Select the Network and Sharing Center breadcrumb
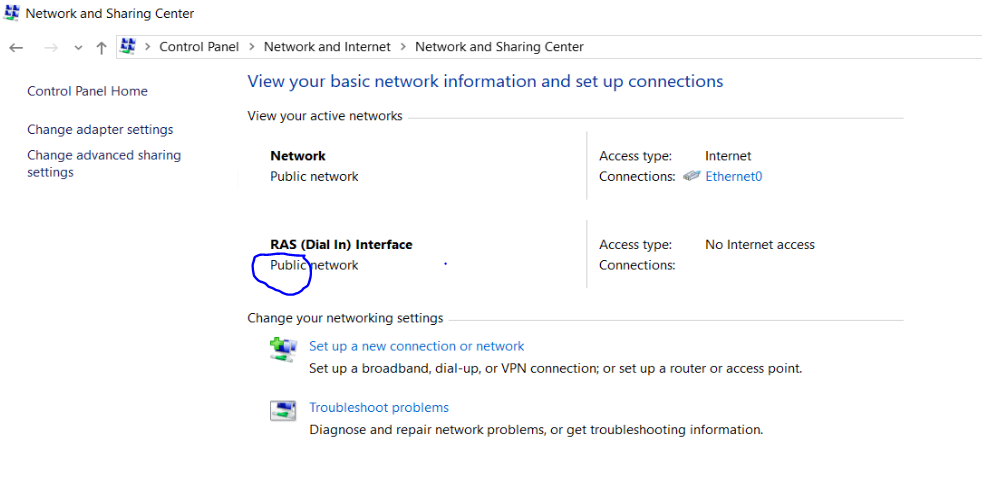 coord(499,46)
